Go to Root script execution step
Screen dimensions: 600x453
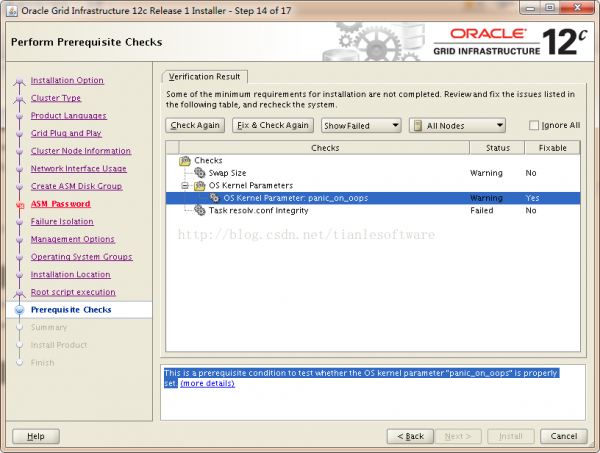pos(73,292)
